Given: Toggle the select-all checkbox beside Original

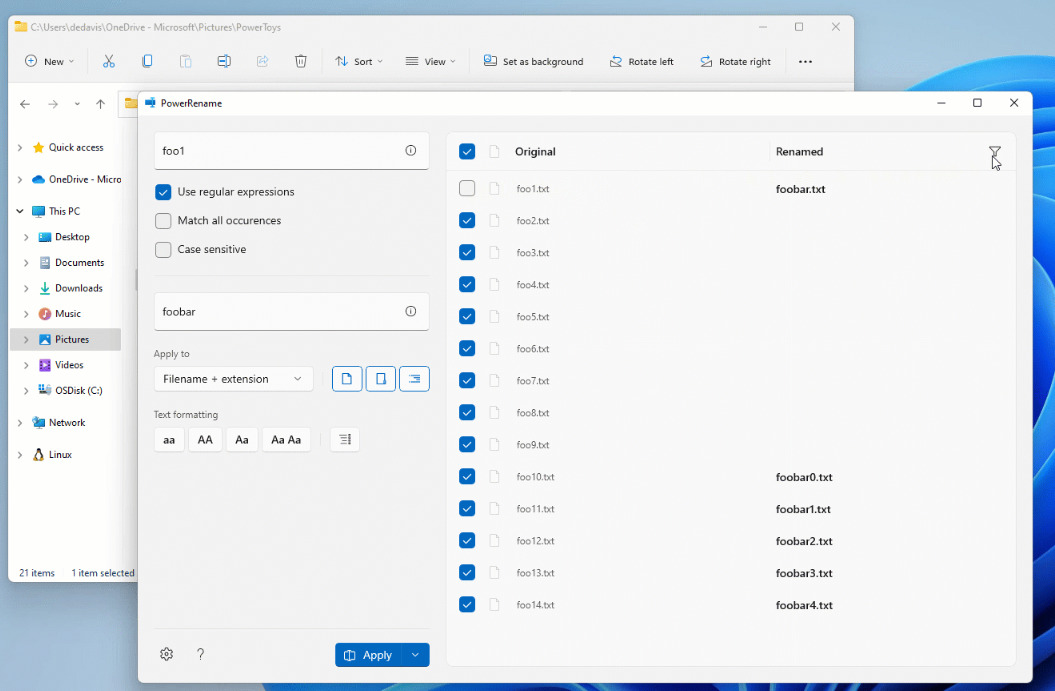Looking at the screenshot, I should coord(467,151).
